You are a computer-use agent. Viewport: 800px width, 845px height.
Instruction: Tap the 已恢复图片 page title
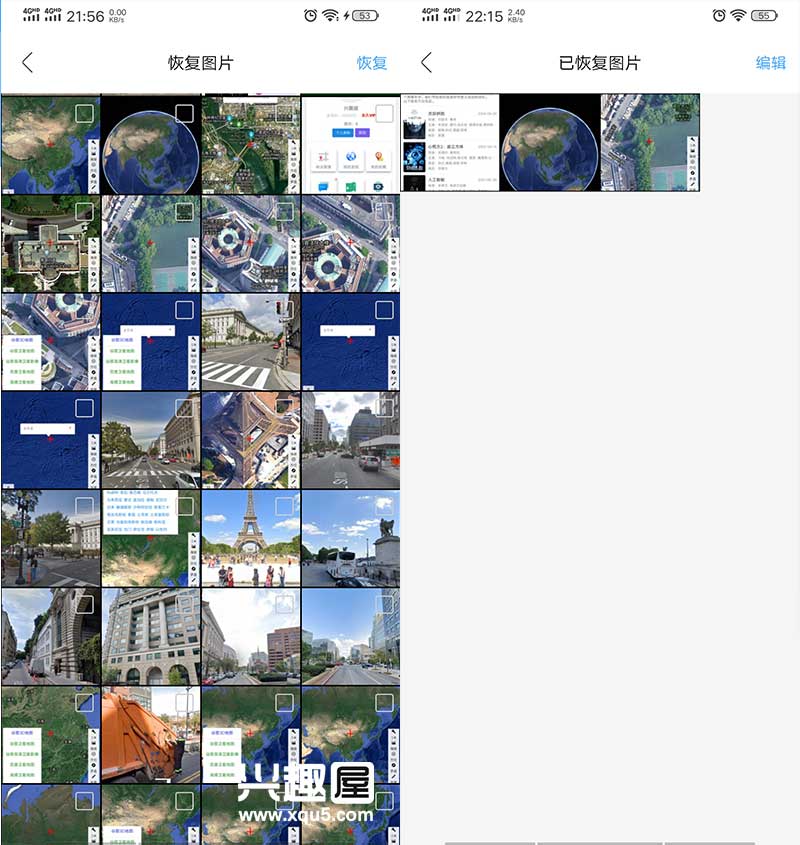[599, 63]
